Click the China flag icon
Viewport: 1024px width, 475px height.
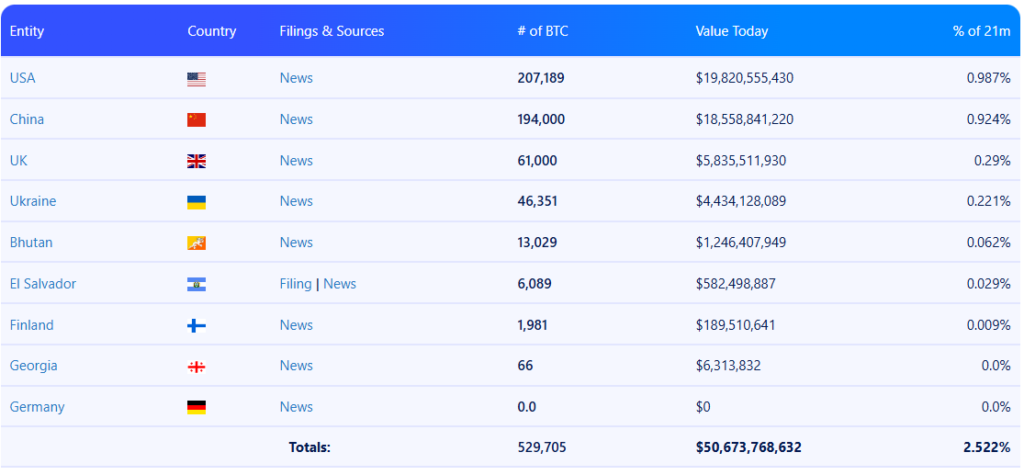196,120
